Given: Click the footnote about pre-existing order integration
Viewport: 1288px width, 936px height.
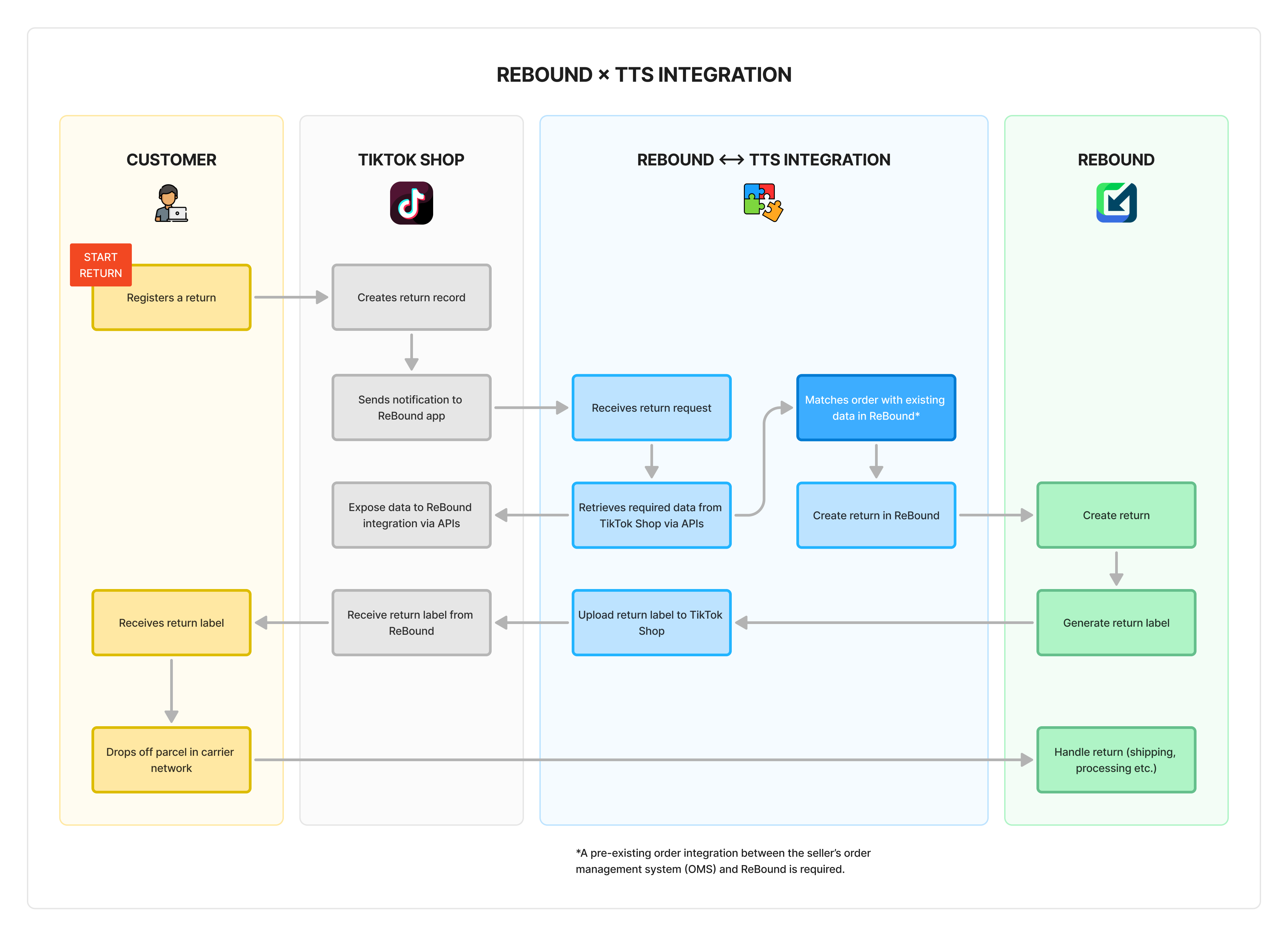Looking at the screenshot, I should coord(723,861).
